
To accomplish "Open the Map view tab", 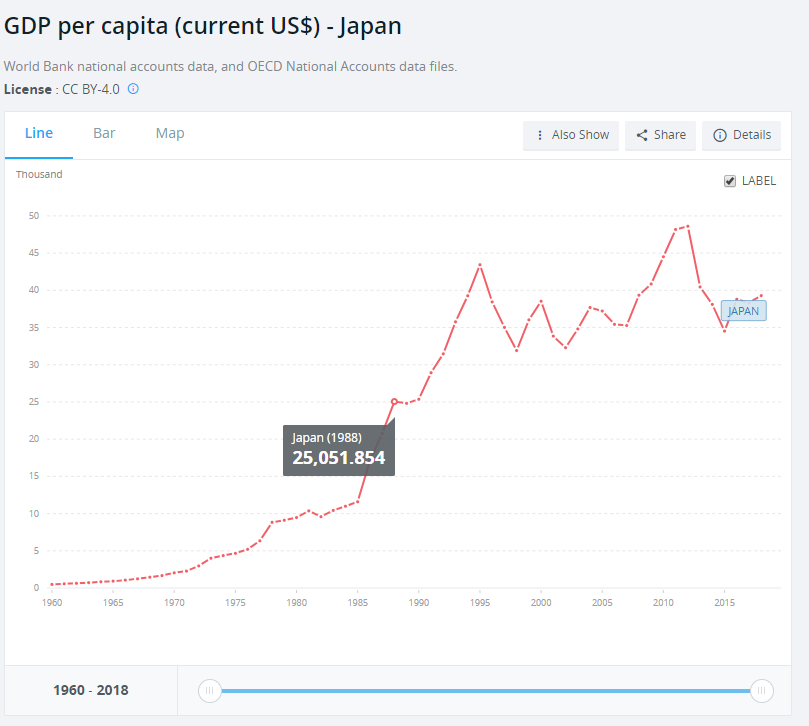I will pos(169,132).
